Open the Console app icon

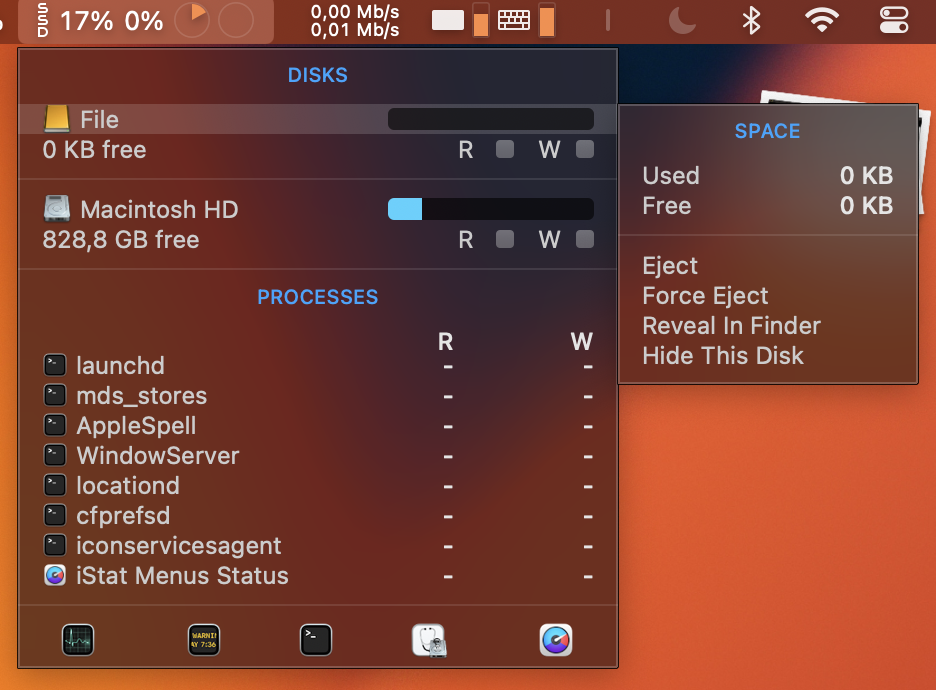pos(204,640)
